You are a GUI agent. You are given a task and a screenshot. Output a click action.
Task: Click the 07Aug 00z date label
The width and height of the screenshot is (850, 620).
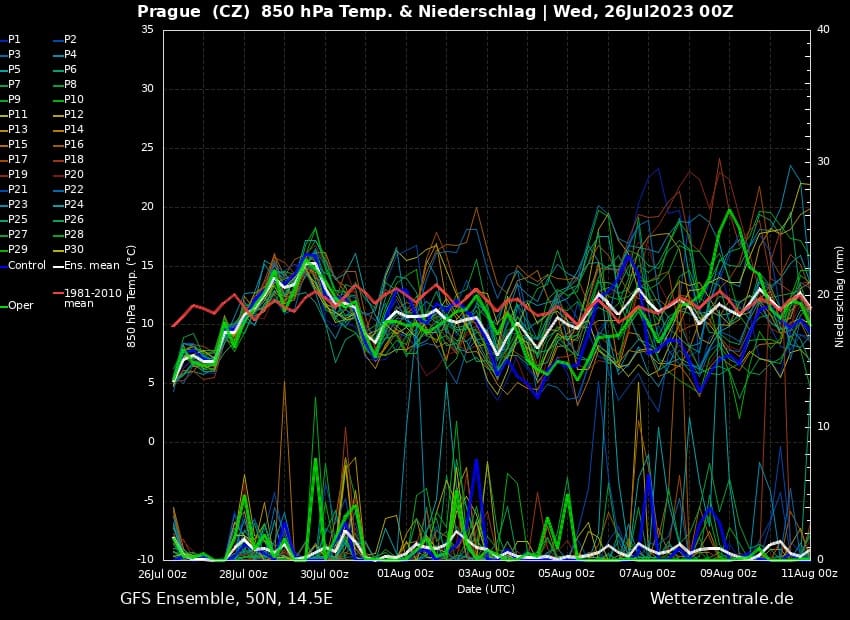[647, 574]
